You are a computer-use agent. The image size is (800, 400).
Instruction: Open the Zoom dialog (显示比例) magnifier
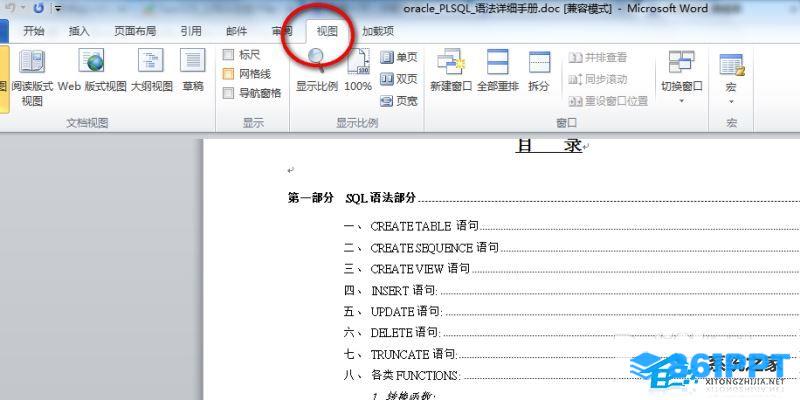(317, 70)
